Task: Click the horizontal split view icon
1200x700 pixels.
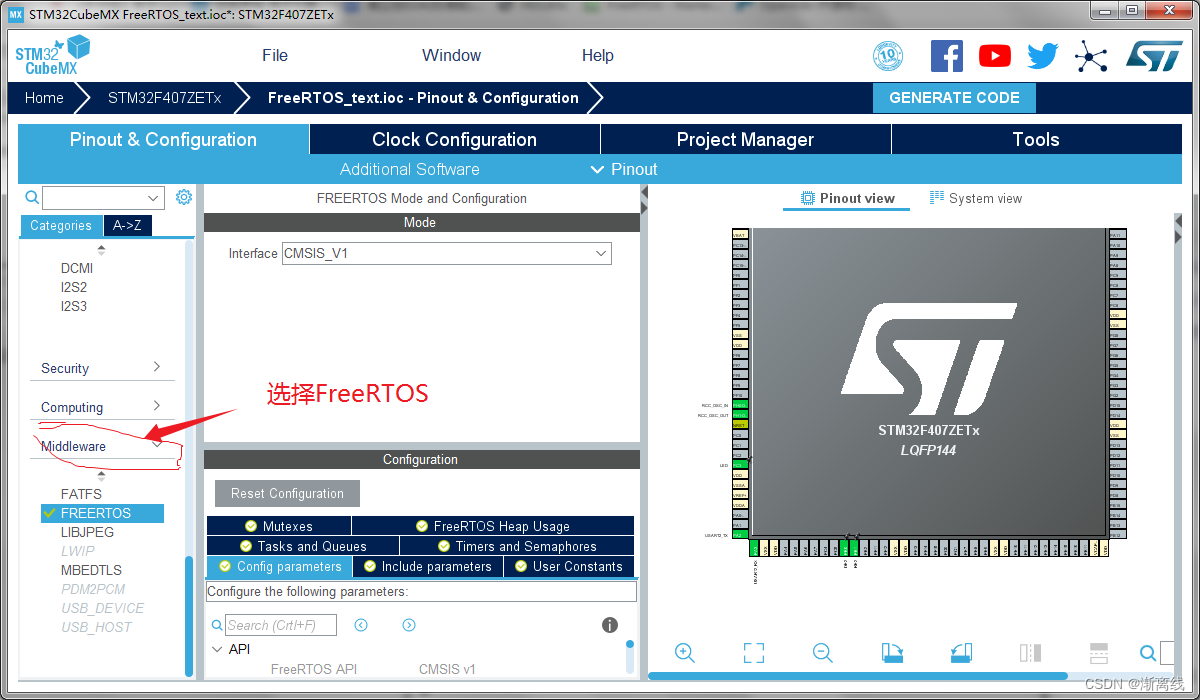Action: click(x=1098, y=653)
